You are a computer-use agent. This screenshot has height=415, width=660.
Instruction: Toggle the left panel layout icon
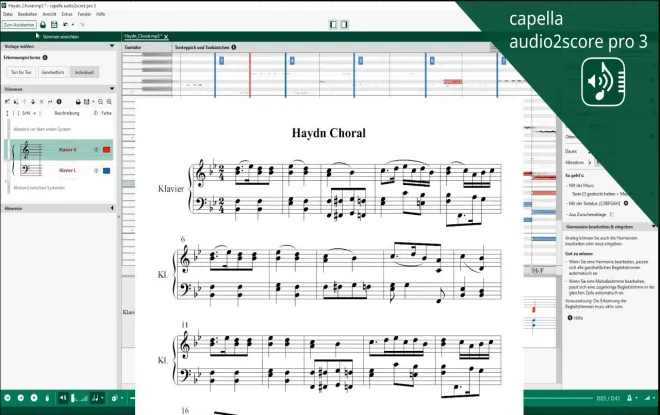(333, 25)
